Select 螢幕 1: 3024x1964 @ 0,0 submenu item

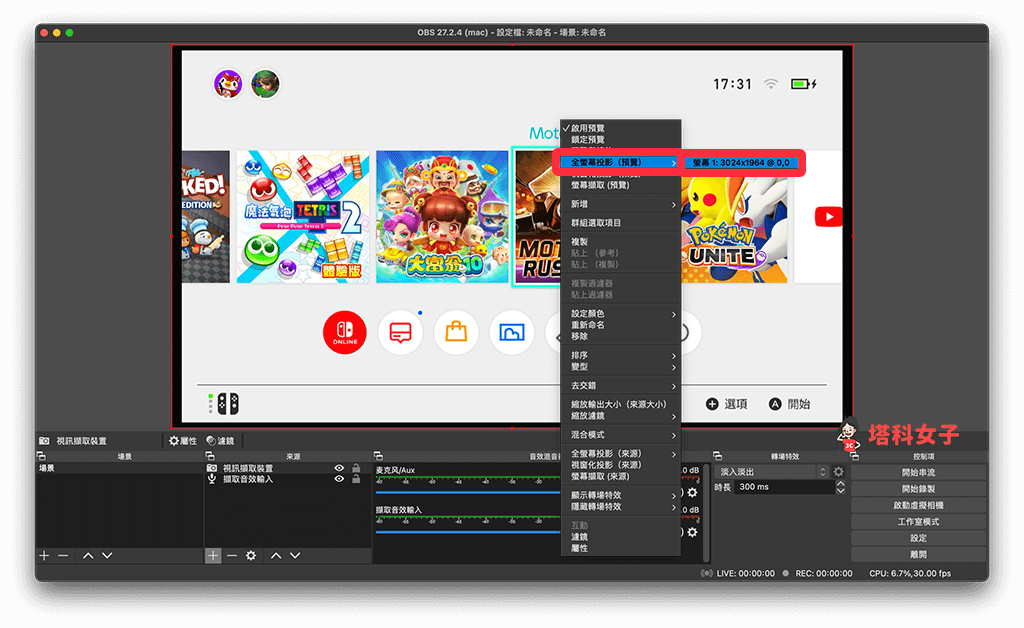pos(741,162)
